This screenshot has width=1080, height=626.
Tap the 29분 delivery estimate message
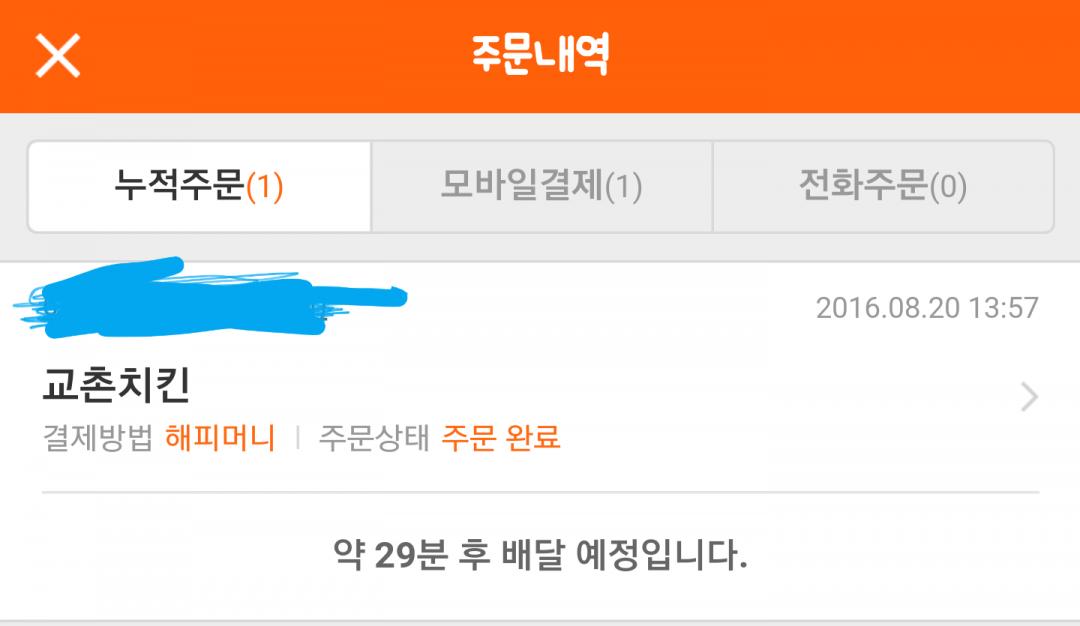[540, 554]
